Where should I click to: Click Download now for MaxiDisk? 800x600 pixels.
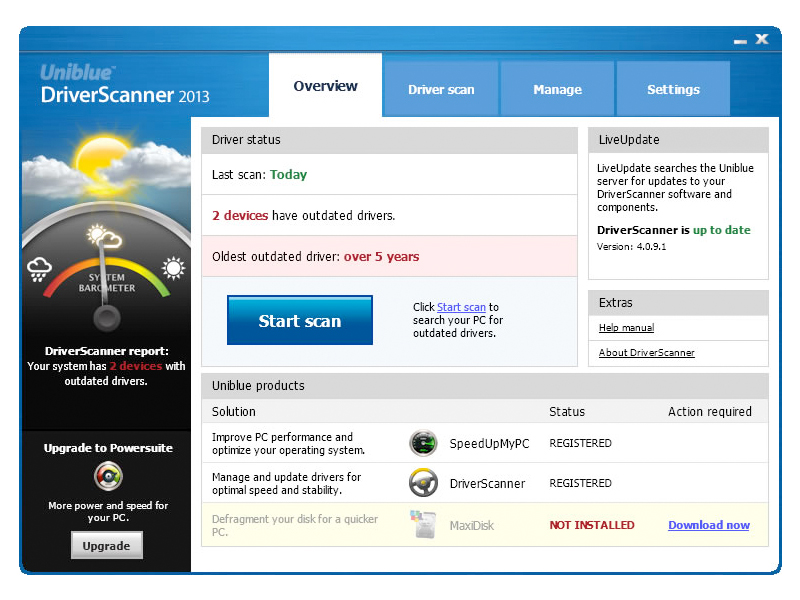pos(709,525)
